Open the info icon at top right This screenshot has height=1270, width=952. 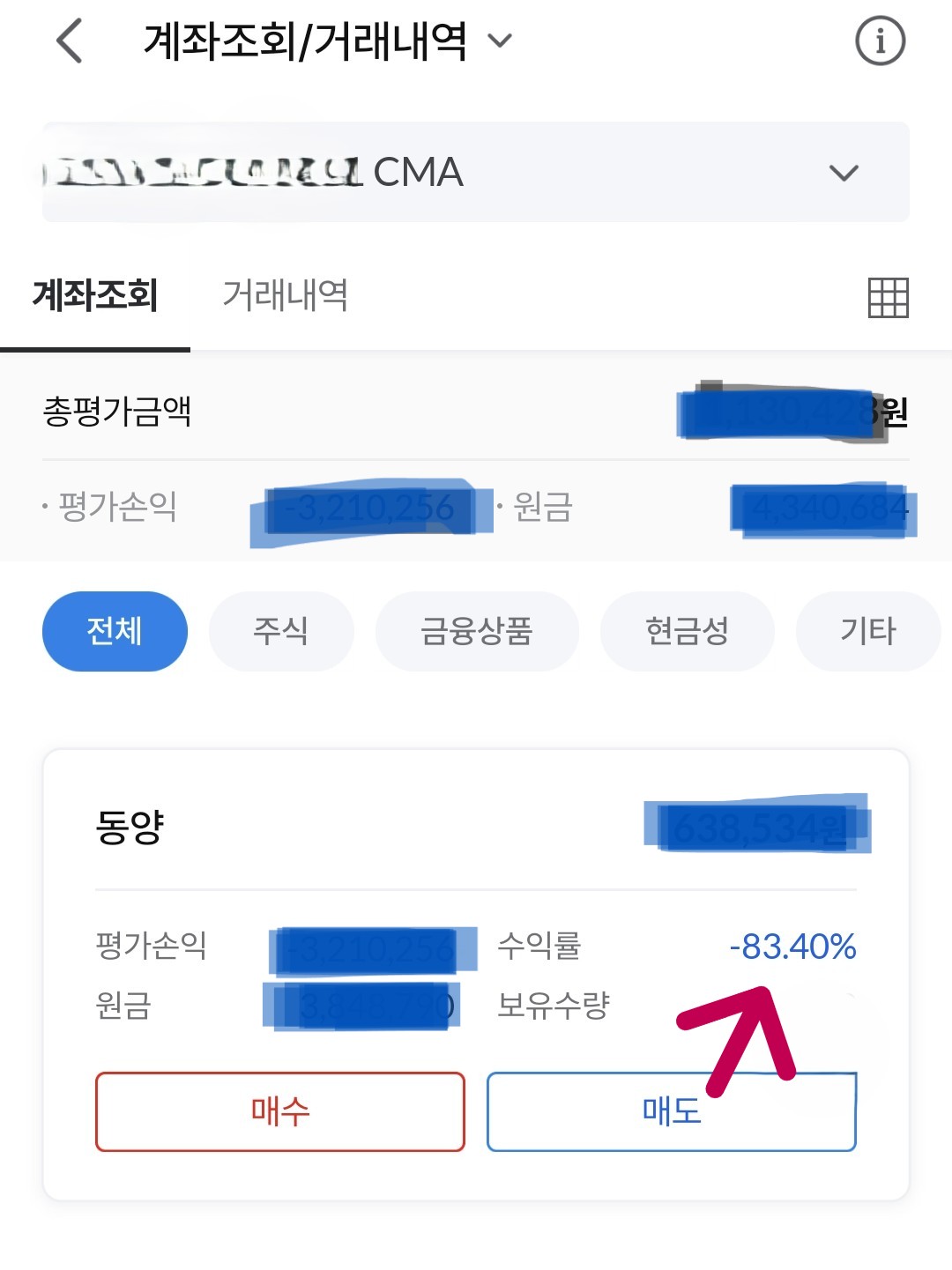(880, 41)
